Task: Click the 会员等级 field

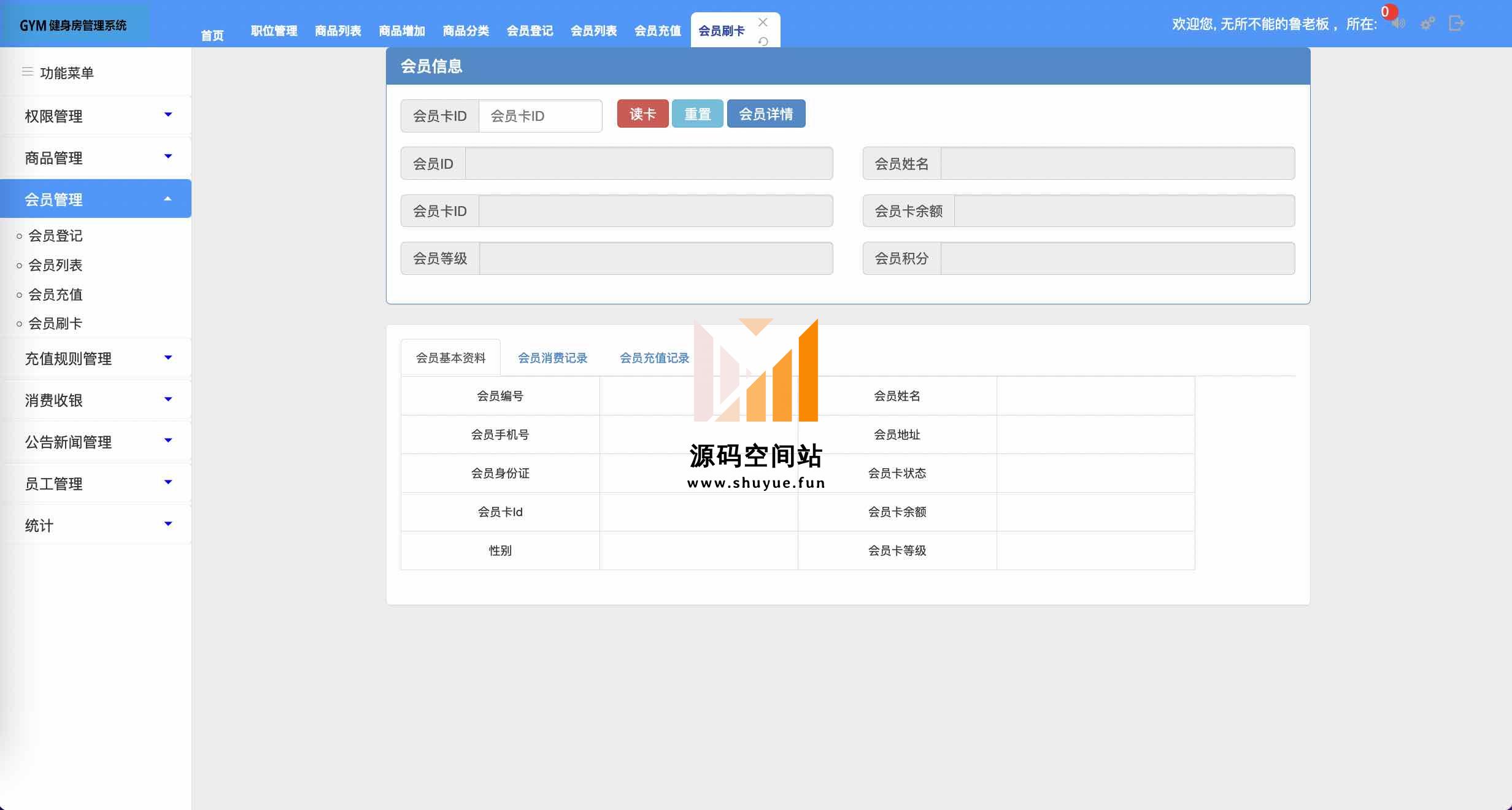Action: coord(656,258)
